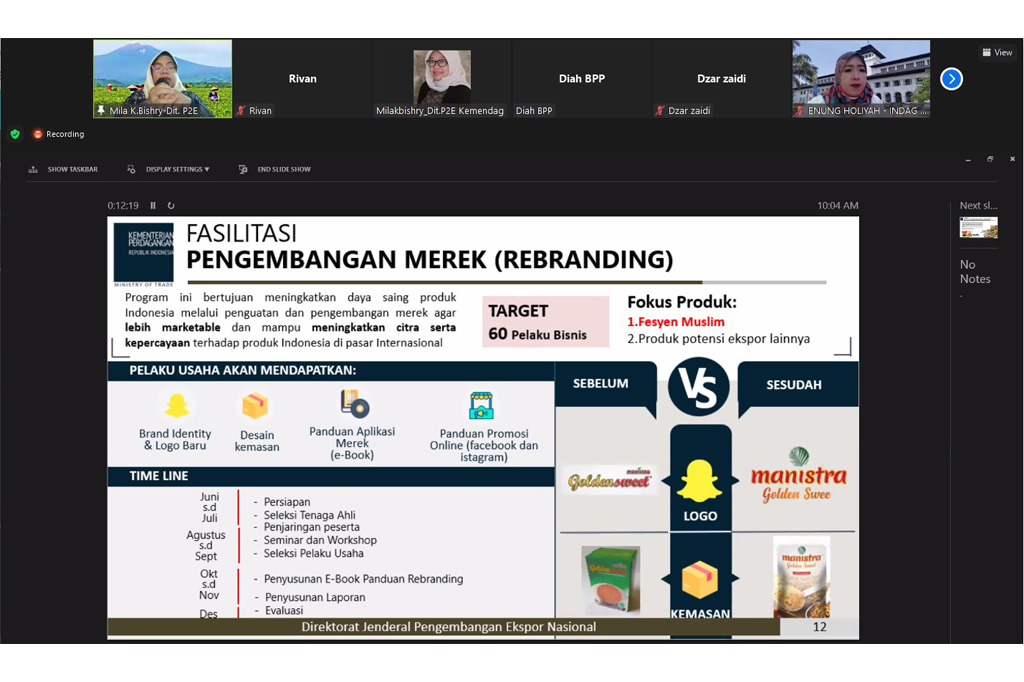
Task: Click the red Recording indicator
Action: click(59, 134)
